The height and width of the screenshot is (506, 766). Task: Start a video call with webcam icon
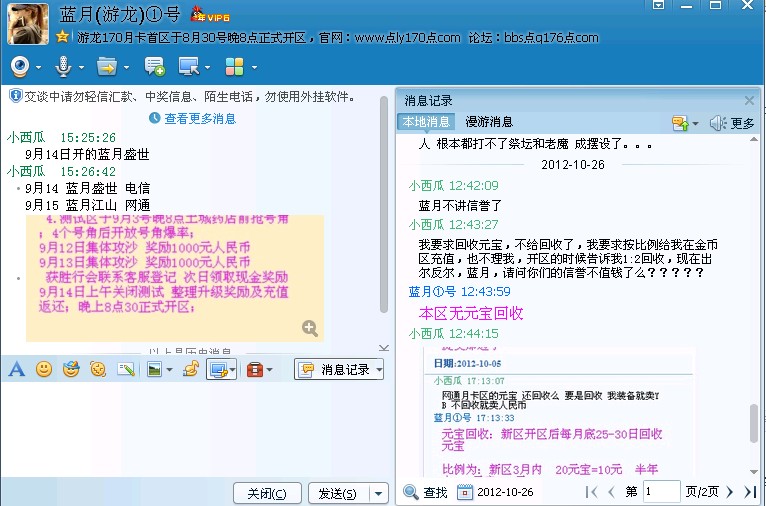tap(20, 67)
